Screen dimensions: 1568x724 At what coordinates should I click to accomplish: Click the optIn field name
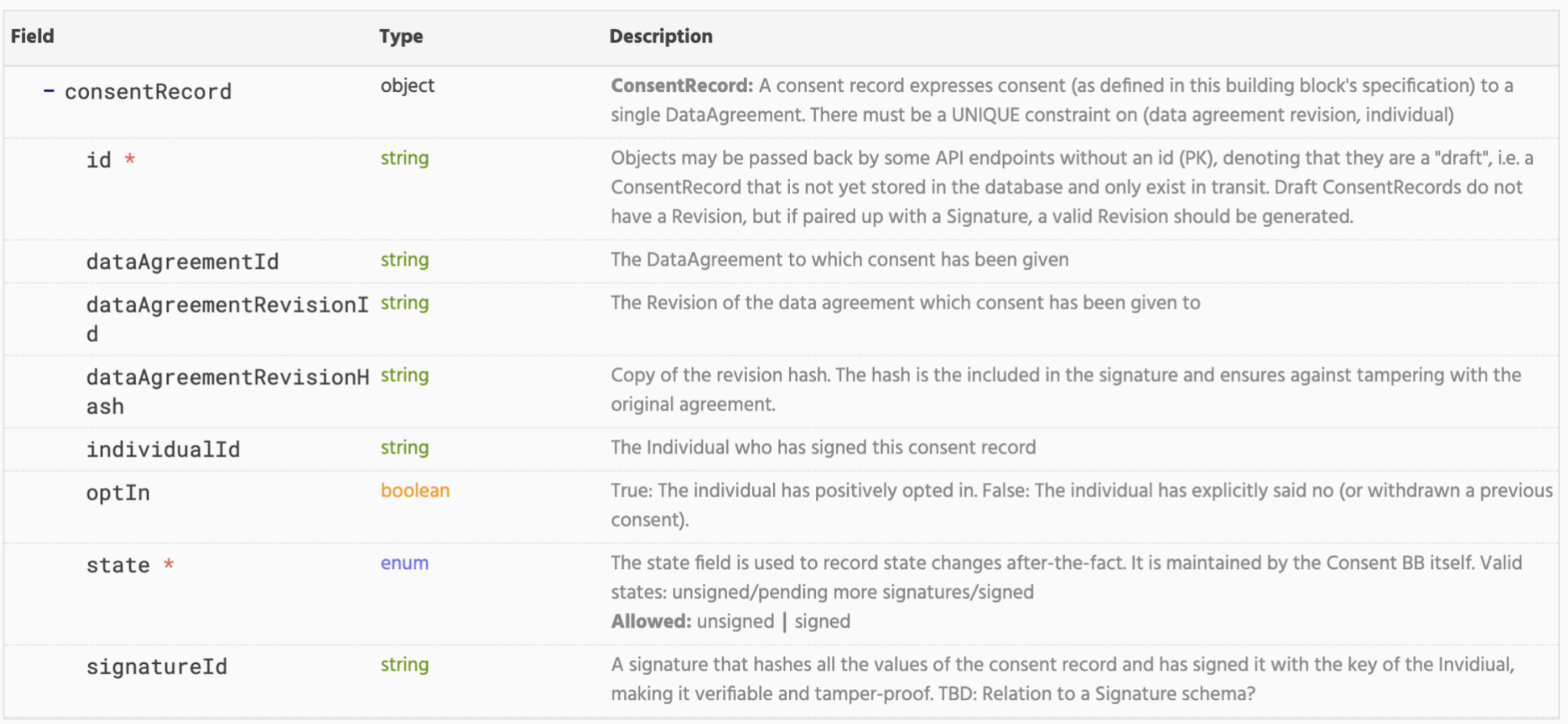point(118,493)
